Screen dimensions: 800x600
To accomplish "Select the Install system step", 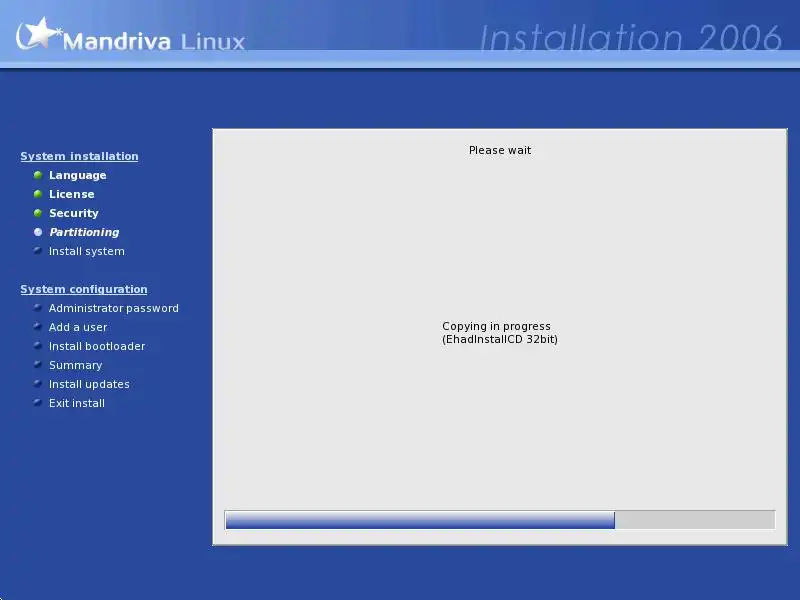I will (87, 251).
